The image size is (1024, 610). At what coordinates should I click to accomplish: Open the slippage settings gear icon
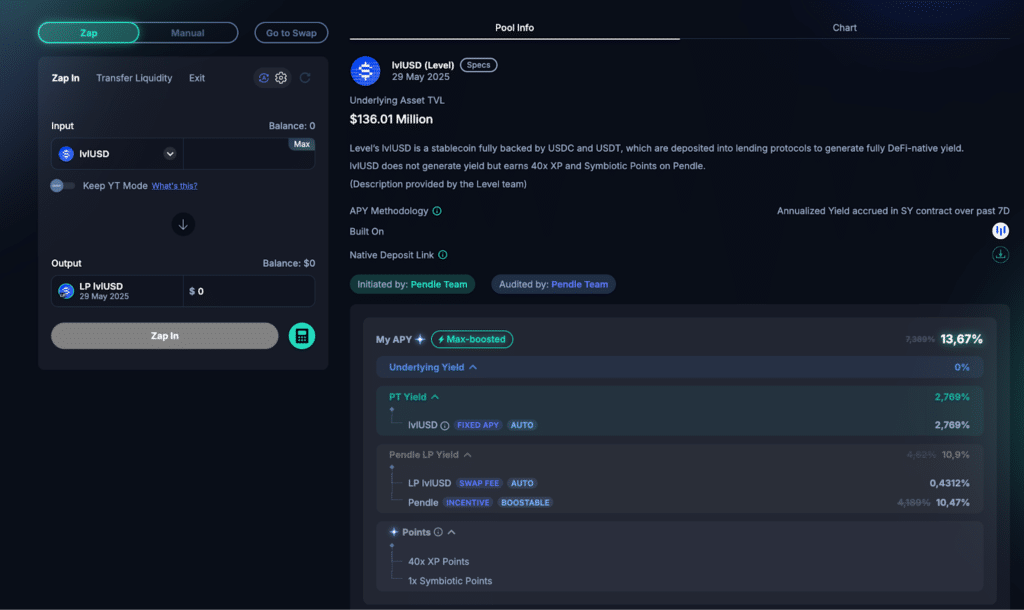coord(281,78)
